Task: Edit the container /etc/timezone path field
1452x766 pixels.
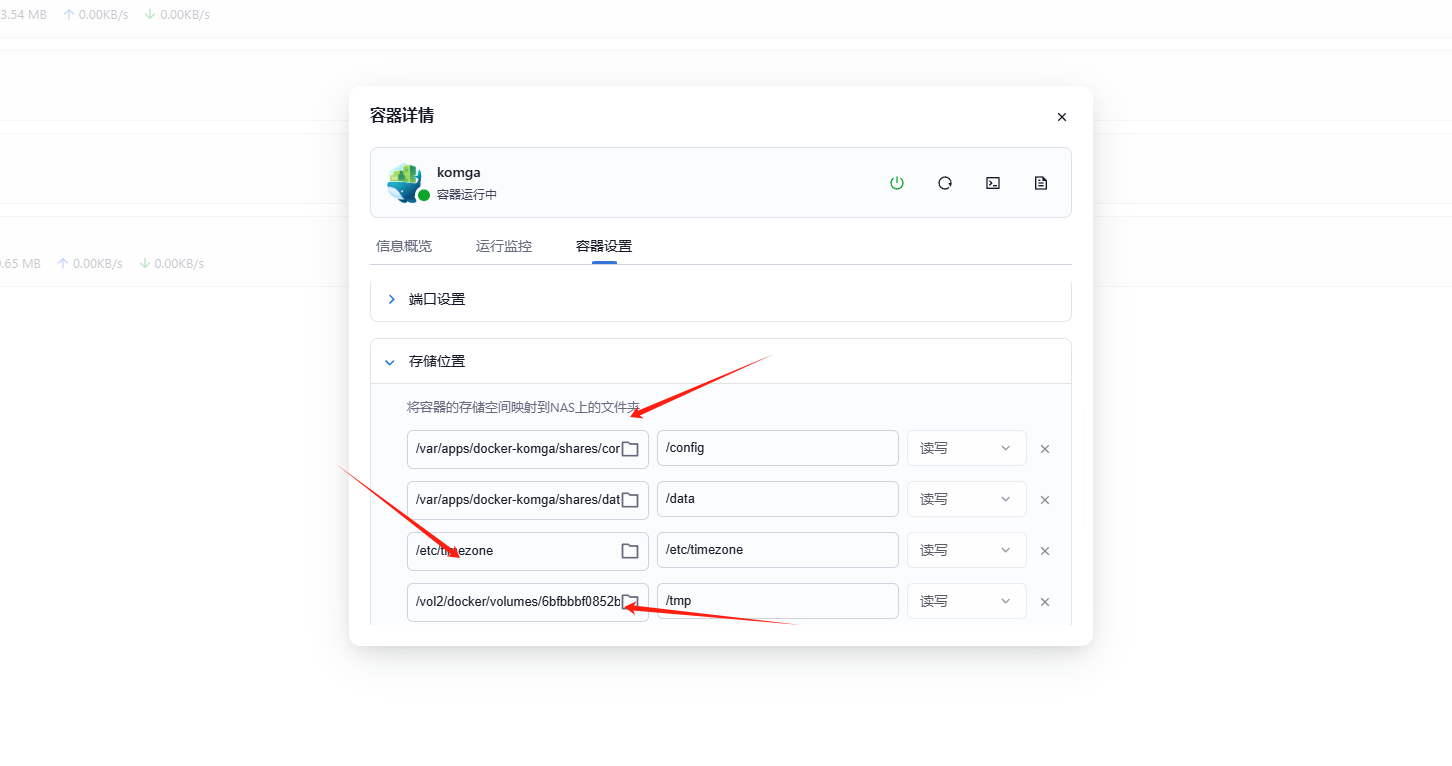Action: pos(778,550)
